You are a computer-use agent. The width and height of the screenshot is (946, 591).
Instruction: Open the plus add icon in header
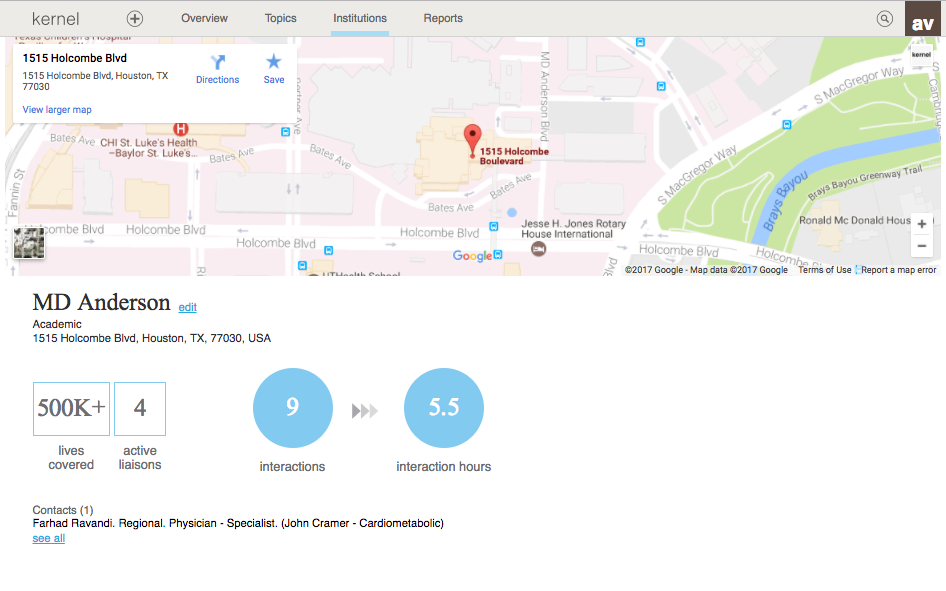click(135, 19)
